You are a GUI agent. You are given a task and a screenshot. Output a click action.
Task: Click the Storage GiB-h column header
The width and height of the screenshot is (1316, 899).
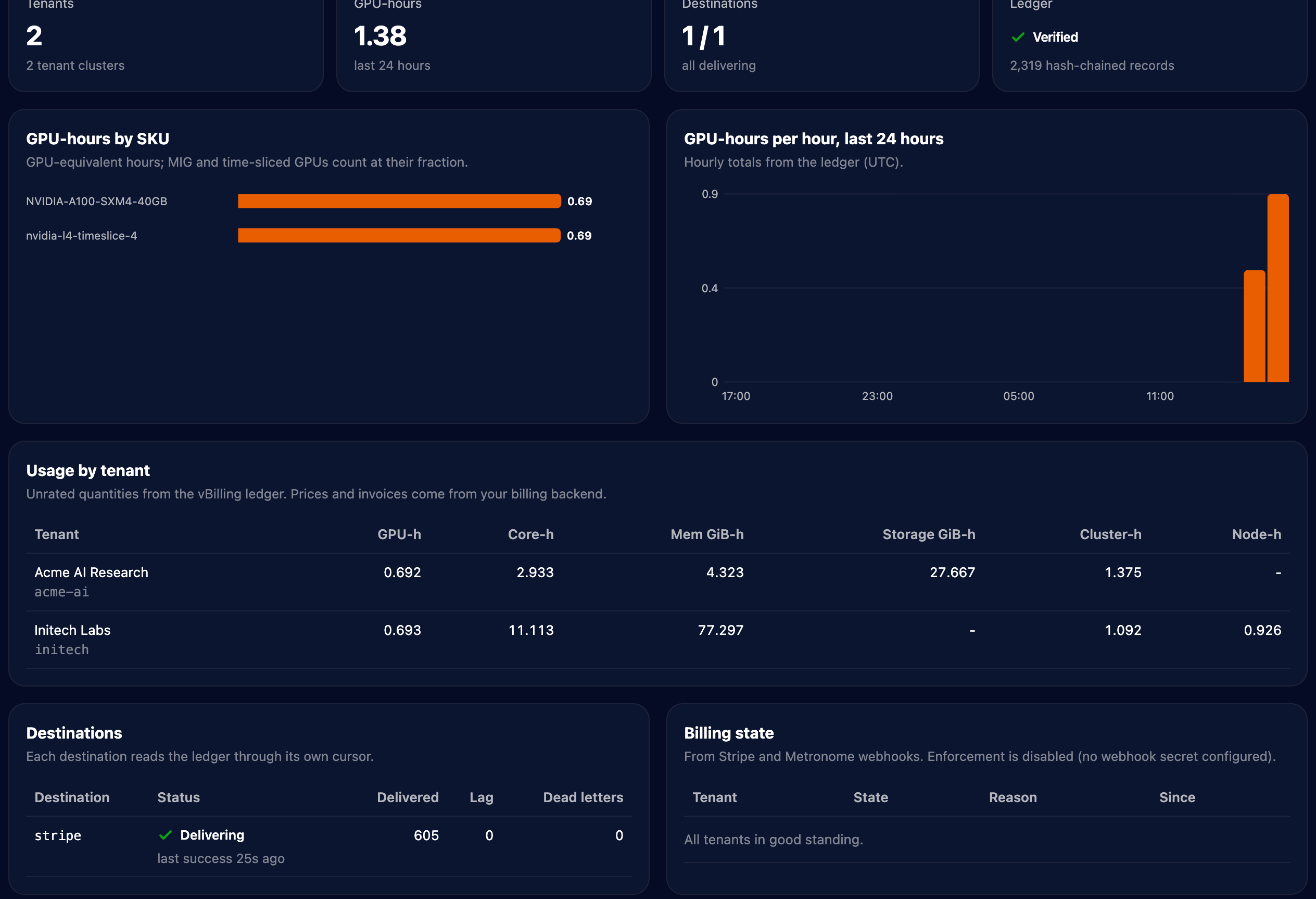click(929, 534)
